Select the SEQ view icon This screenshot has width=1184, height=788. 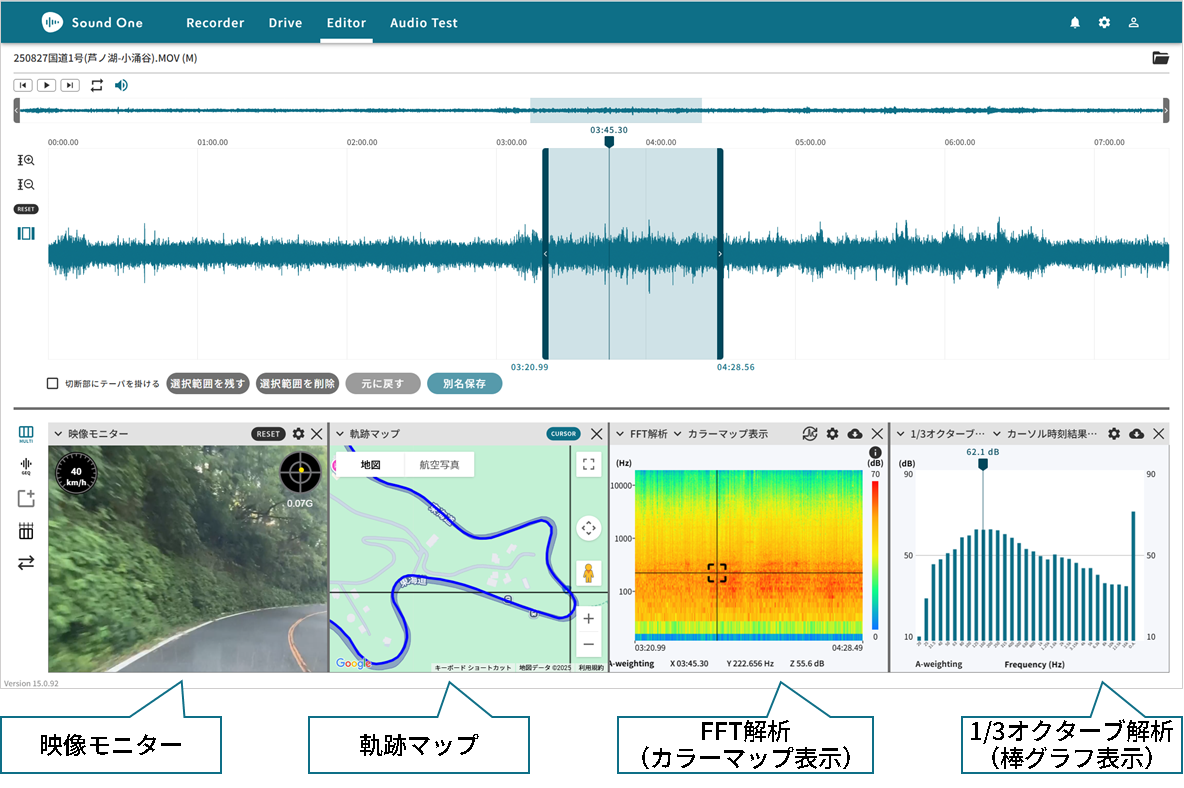click(26, 466)
